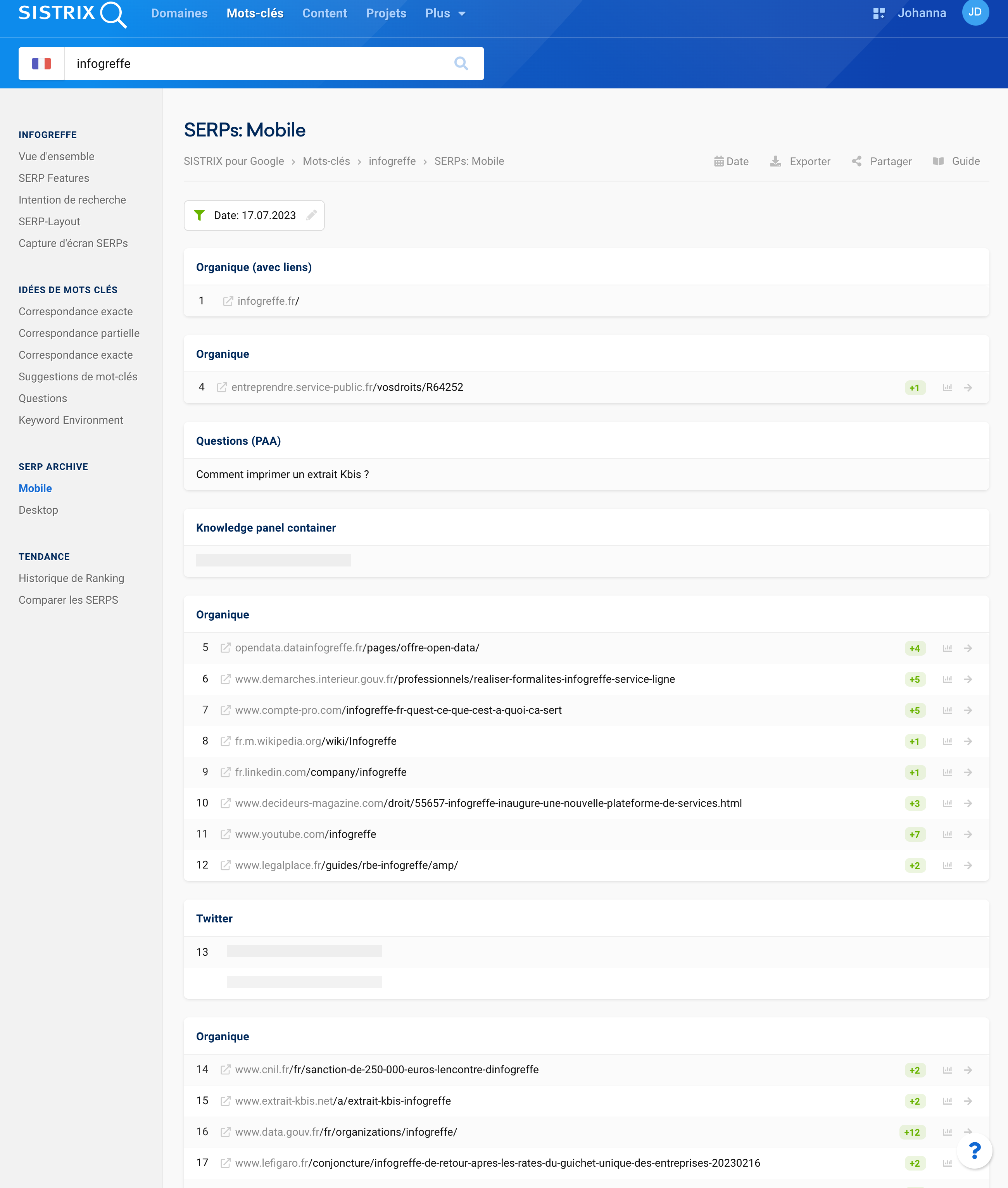This screenshot has height=1188, width=1008.
Task: Click the green filter funnel icon
Action: (199, 216)
